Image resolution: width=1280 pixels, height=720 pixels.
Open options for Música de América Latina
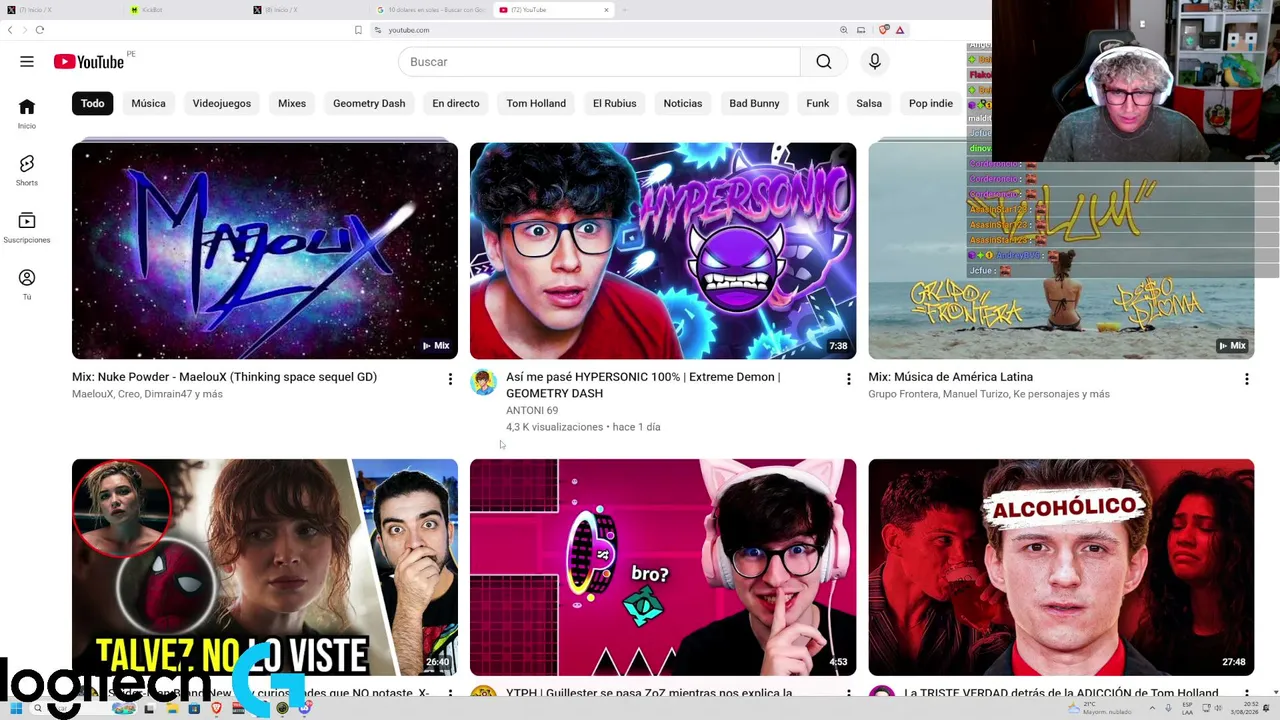point(1246,379)
